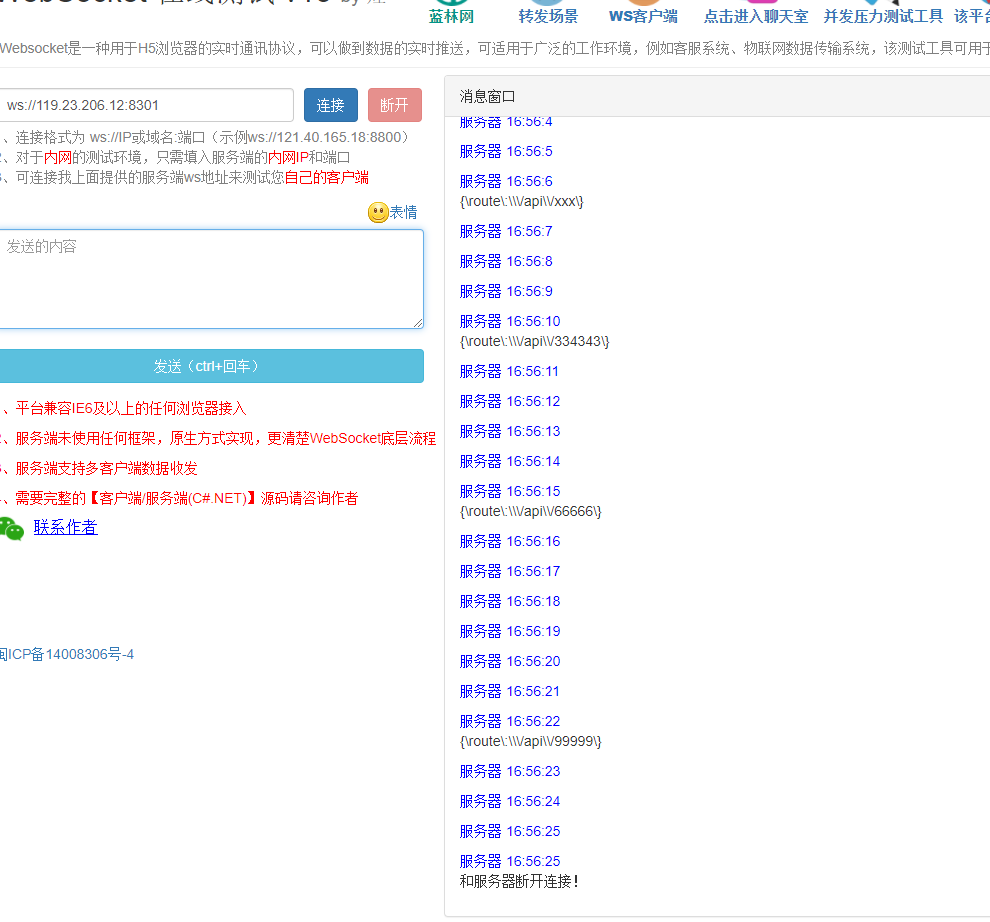Click the 服务器 16:56:15 entry

tap(510, 491)
